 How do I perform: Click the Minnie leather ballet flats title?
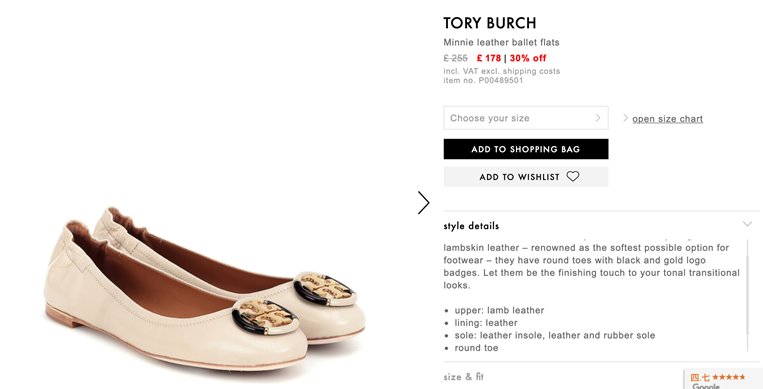click(x=501, y=42)
